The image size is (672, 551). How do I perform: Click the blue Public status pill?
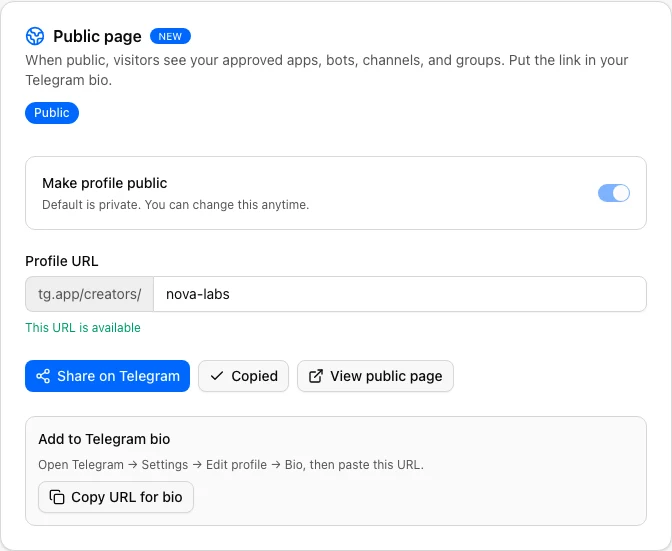coord(52,113)
